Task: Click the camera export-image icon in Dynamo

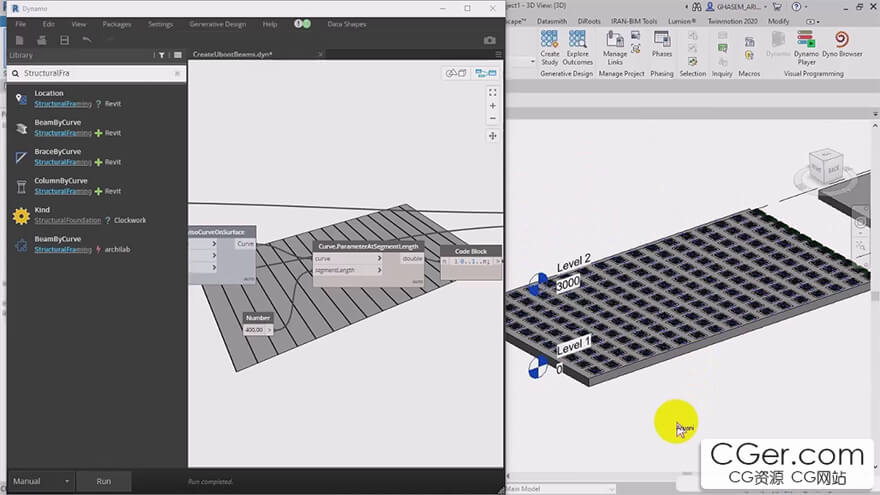Action: [489, 40]
